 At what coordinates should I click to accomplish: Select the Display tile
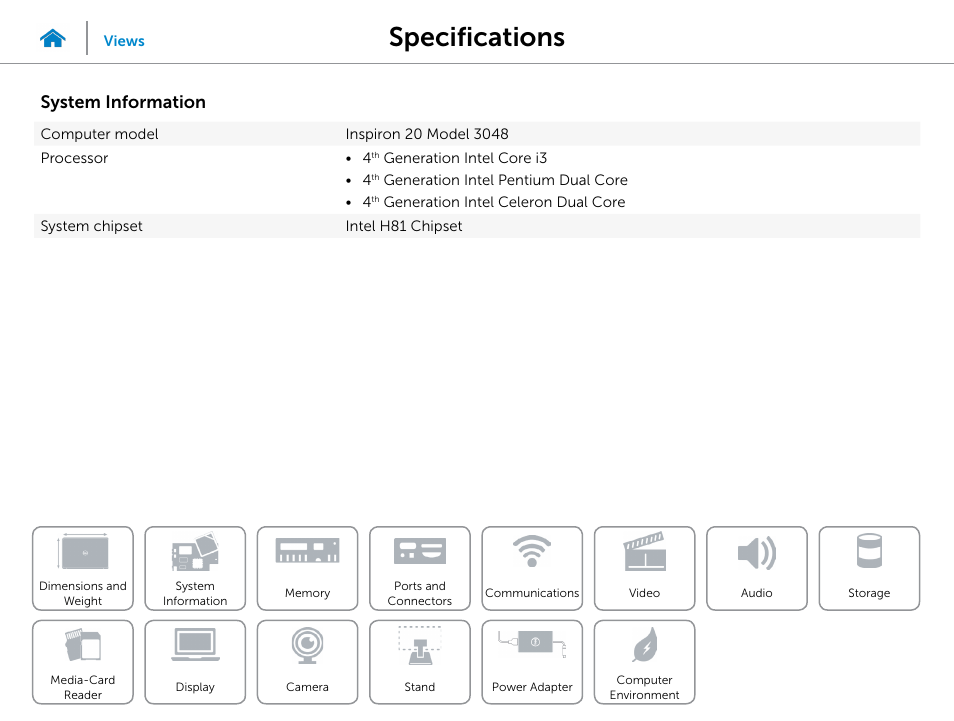coord(195,662)
